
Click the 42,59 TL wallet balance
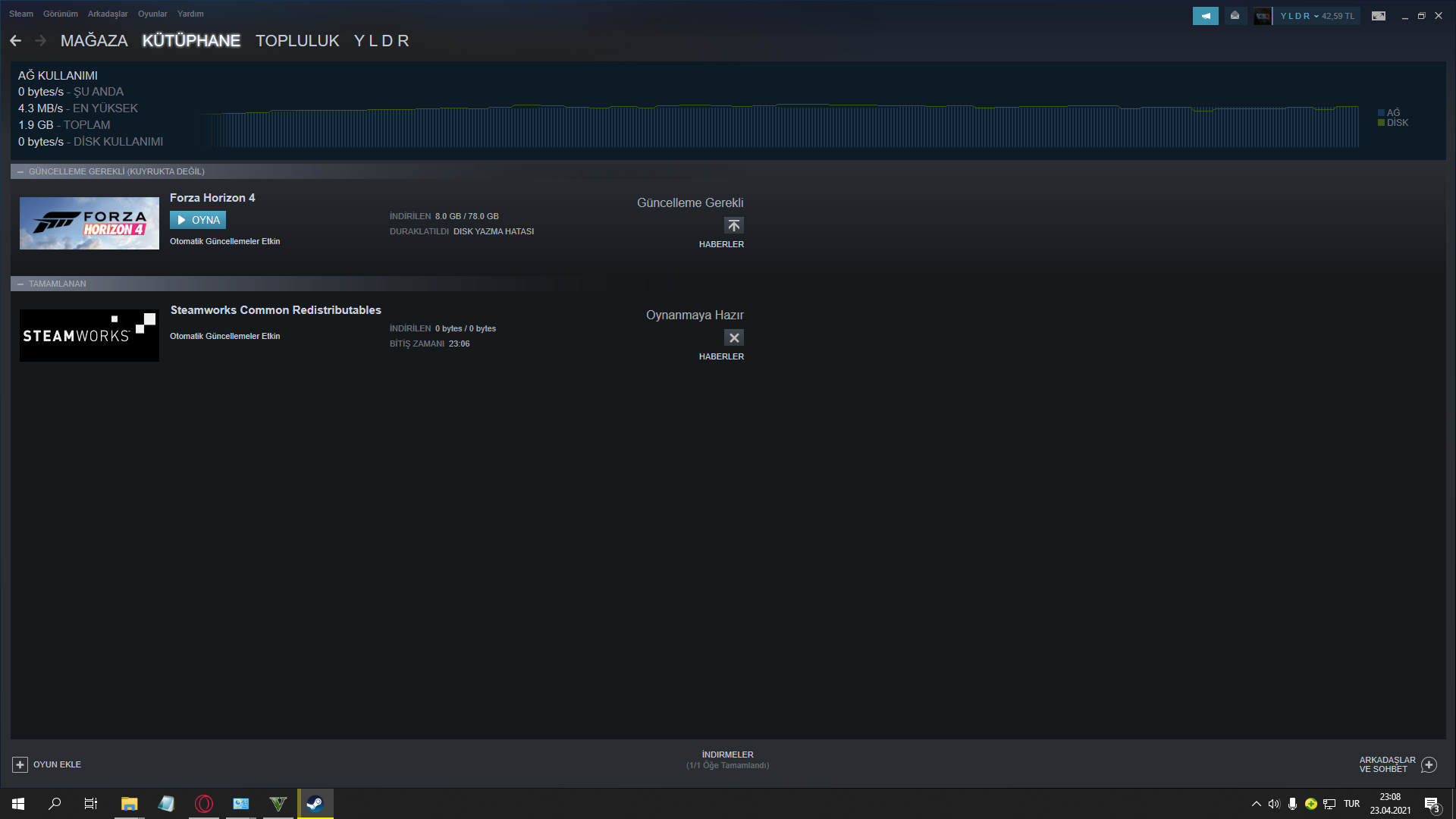pyautogui.click(x=1338, y=16)
